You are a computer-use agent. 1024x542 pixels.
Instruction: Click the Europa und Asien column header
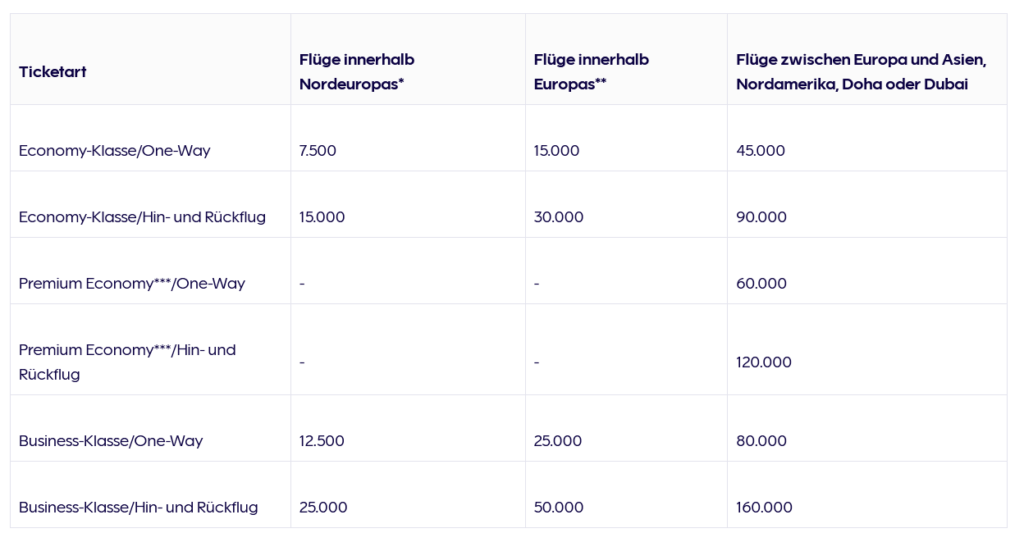[x=860, y=72]
